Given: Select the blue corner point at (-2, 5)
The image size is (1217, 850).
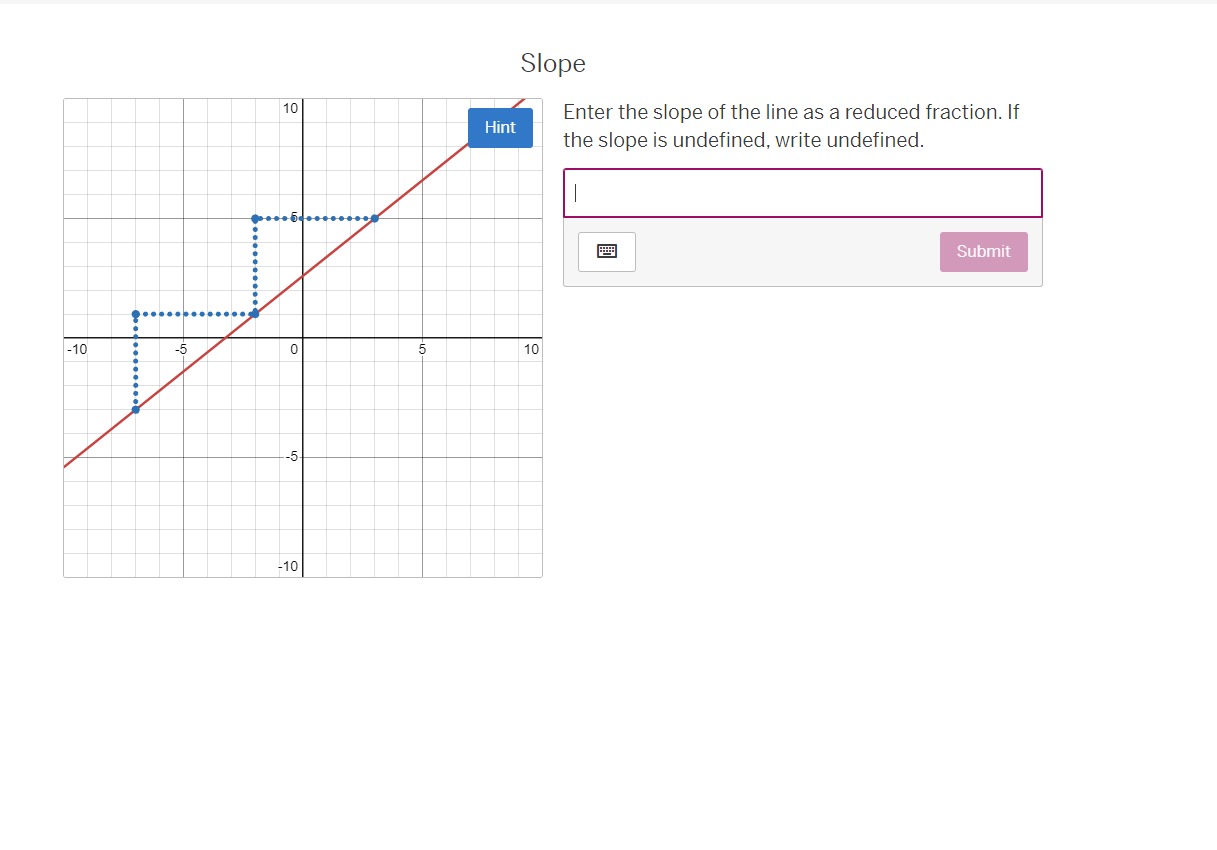Looking at the screenshot, I should 255,218.
